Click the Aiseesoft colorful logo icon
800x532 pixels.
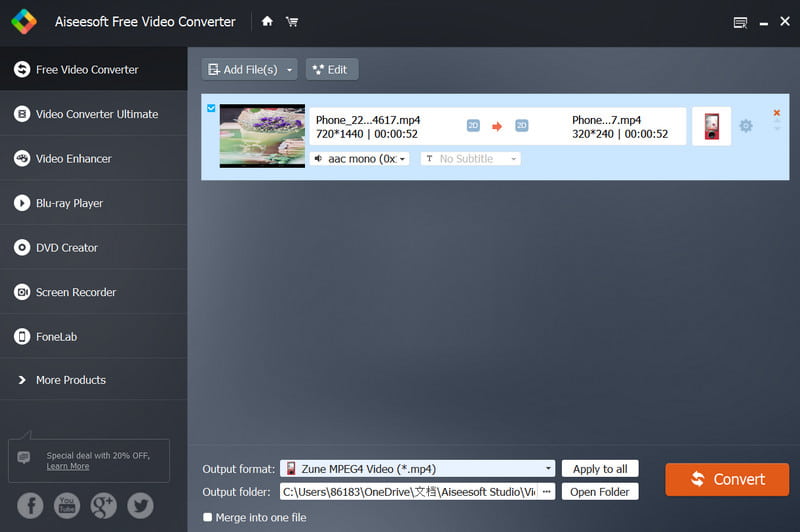point(23,21)
